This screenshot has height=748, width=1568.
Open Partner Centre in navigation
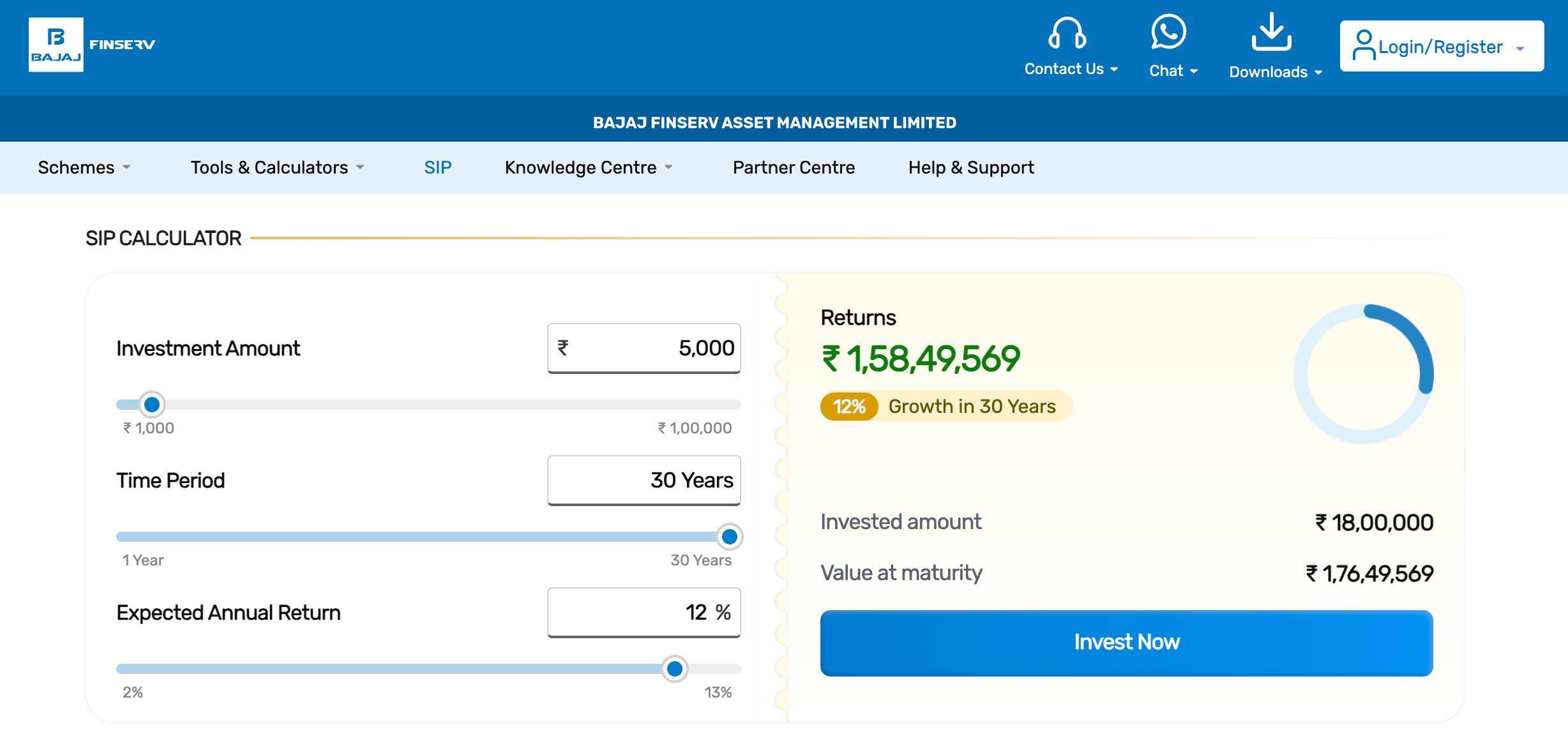[794, 167]
